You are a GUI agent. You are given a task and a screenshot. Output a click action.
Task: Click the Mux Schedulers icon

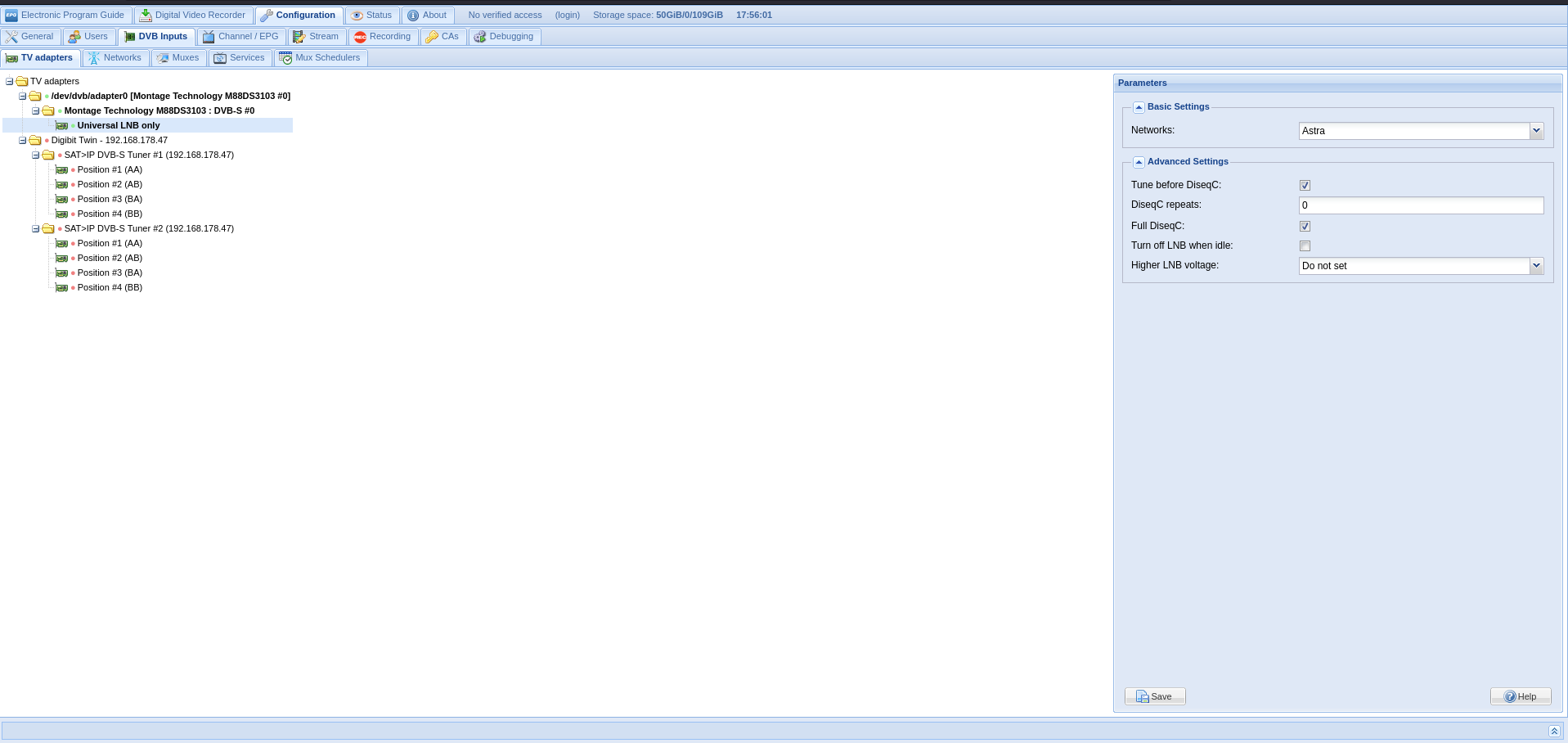pyautogui.click(x=285, y=58)
